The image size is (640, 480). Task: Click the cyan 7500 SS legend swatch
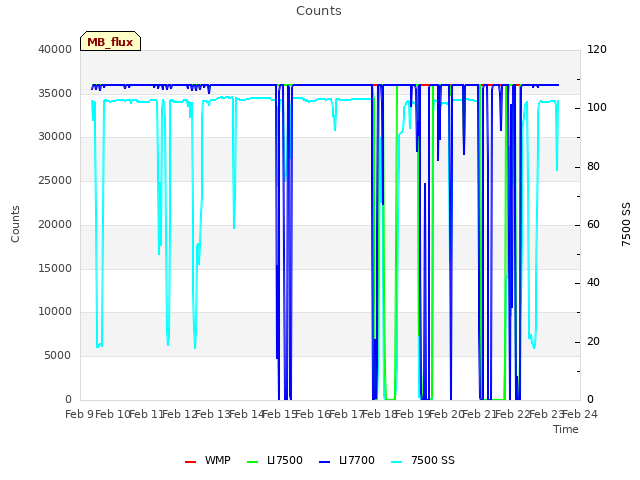point(397,462)
